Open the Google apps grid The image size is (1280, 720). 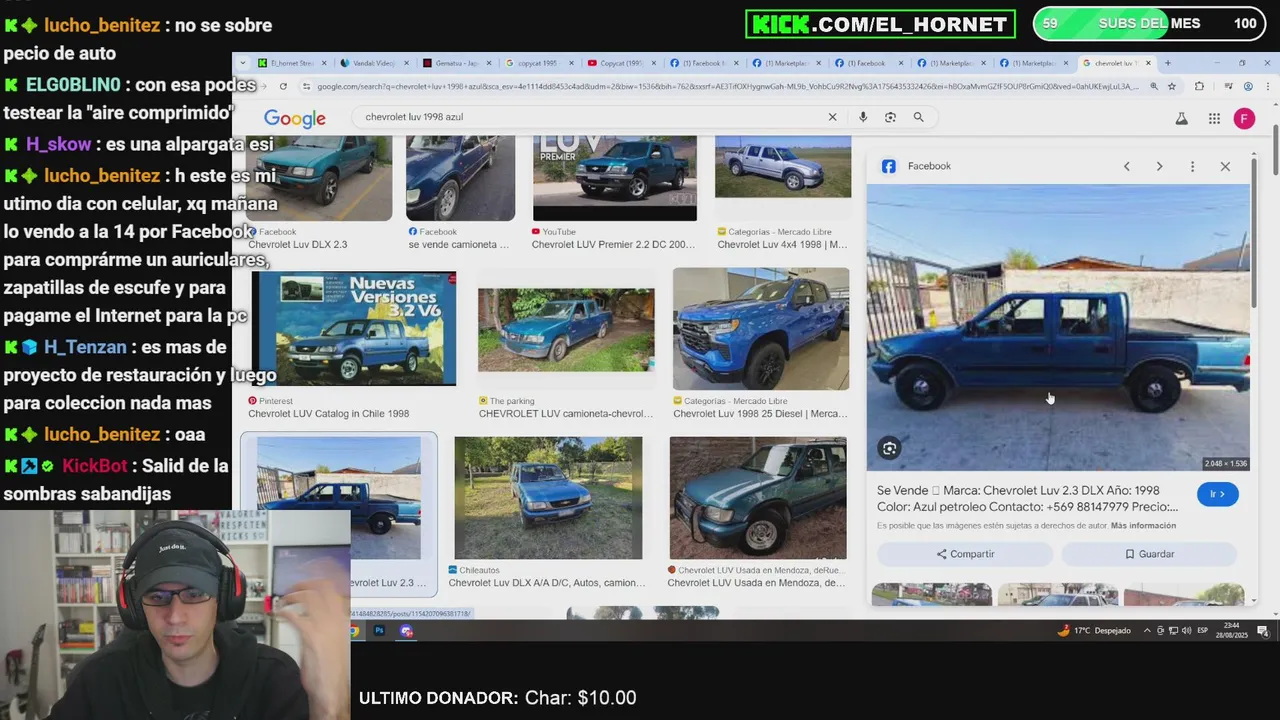click(1214, 119)
